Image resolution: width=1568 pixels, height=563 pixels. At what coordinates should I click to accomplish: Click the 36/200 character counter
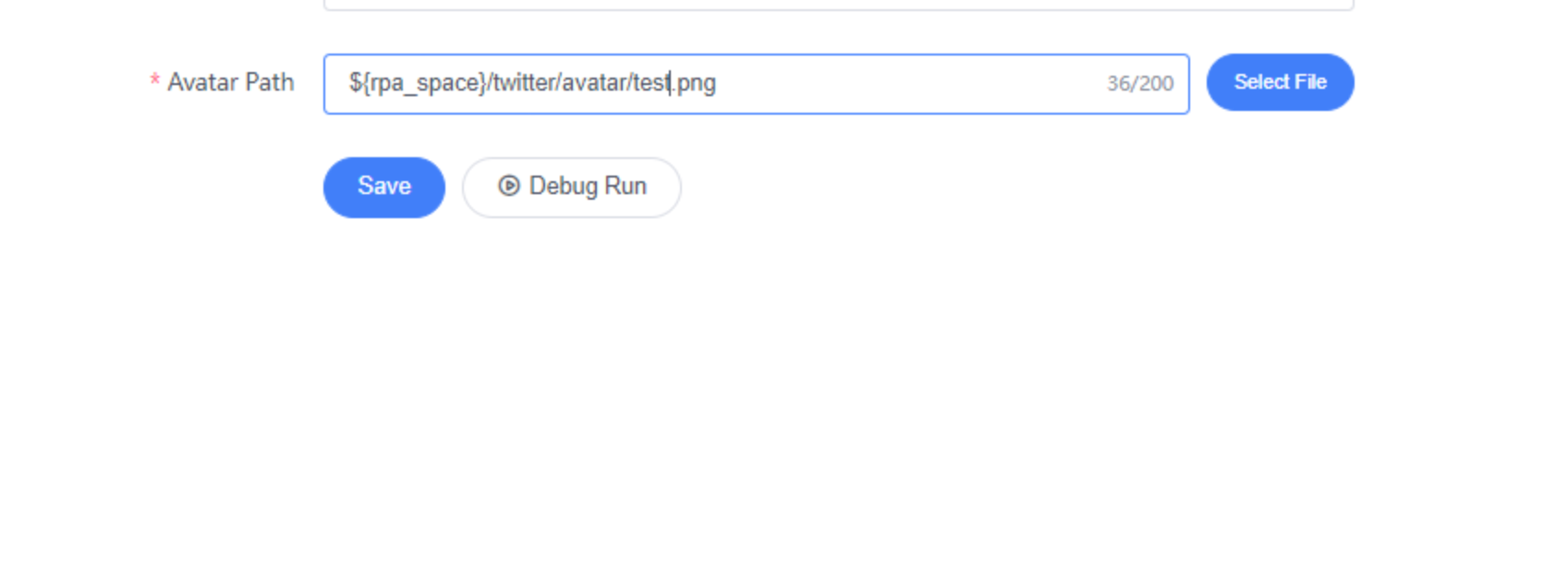(x=1140, y=83)
